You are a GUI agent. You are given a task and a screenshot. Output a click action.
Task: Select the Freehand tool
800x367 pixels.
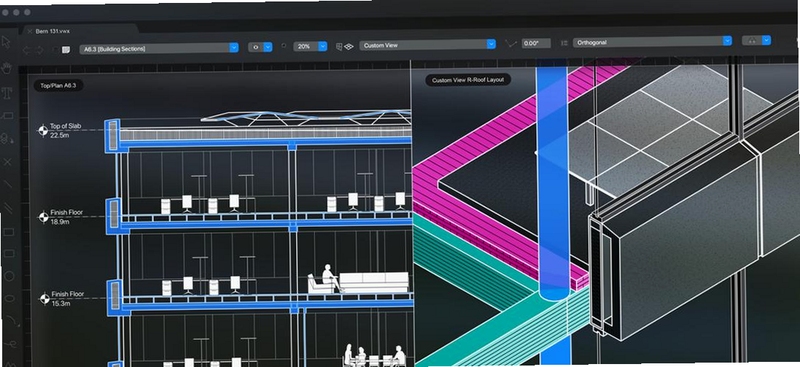[10, 344]
